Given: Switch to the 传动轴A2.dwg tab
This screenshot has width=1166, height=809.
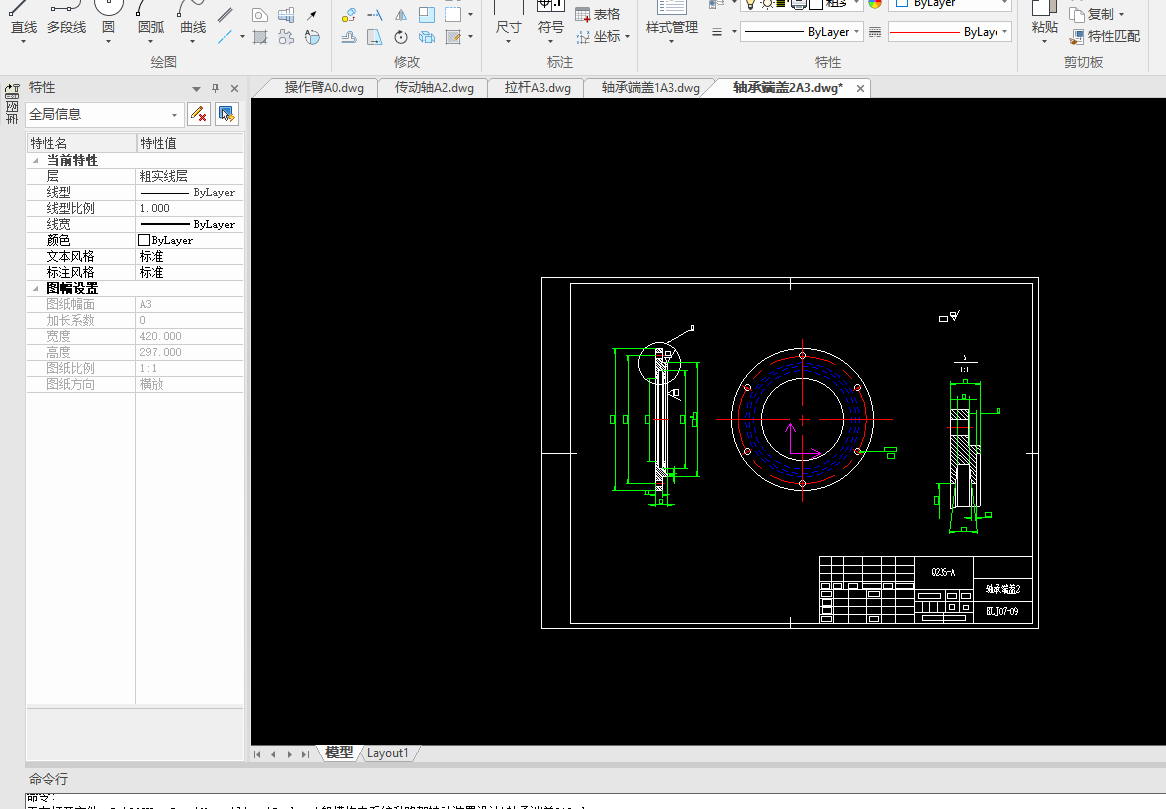Looking at the screenshot, I should click(434, 88).
